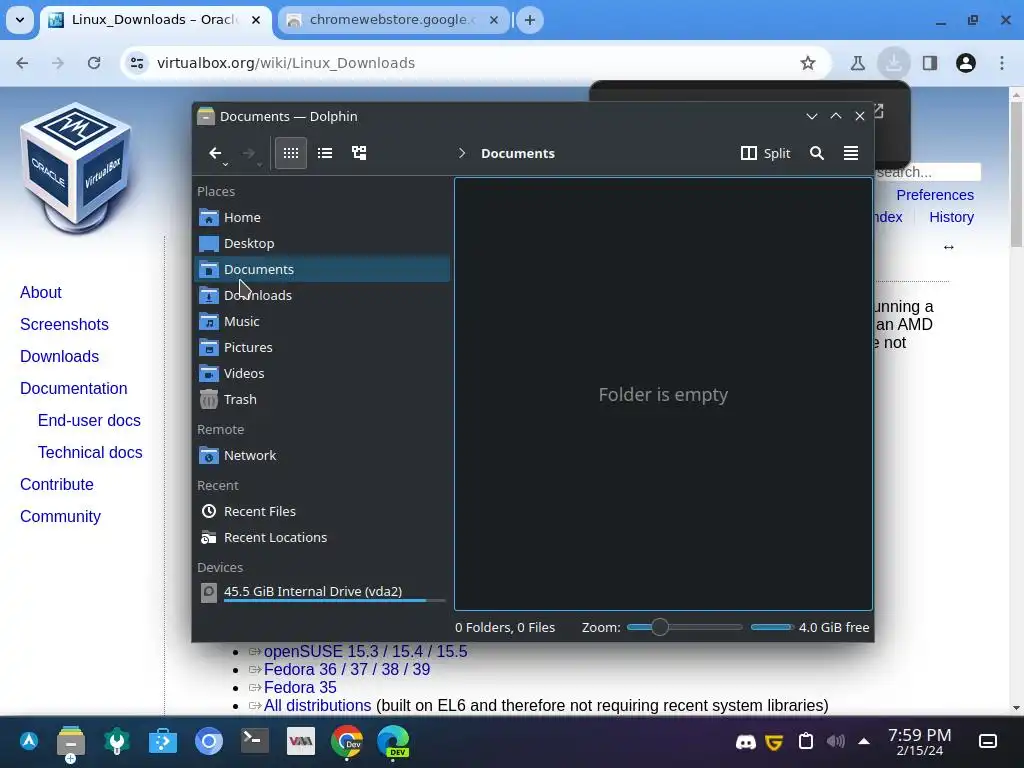
Task: Open Home in Places panel
Action: (321, 217)
